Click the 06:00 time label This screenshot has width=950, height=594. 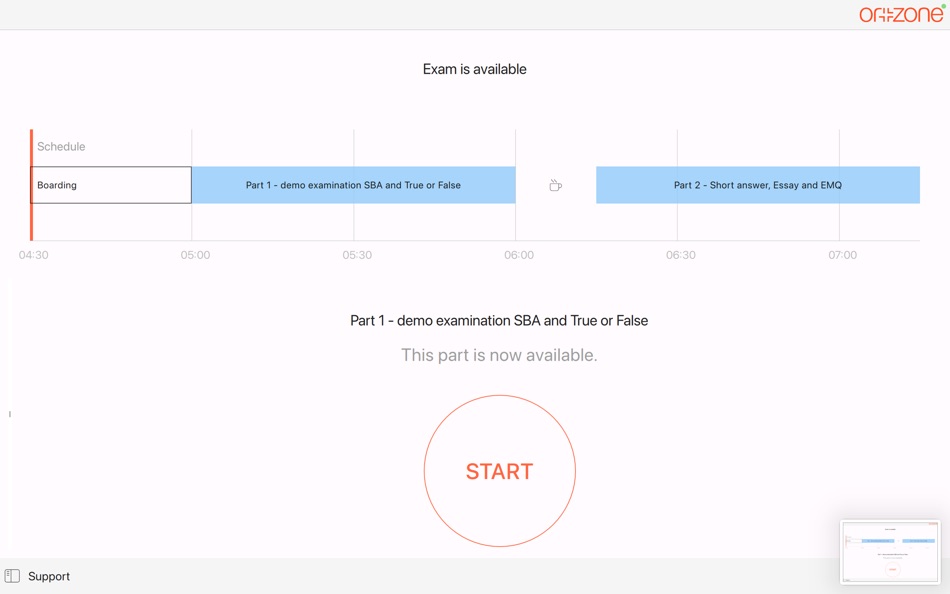click(519, 255)
